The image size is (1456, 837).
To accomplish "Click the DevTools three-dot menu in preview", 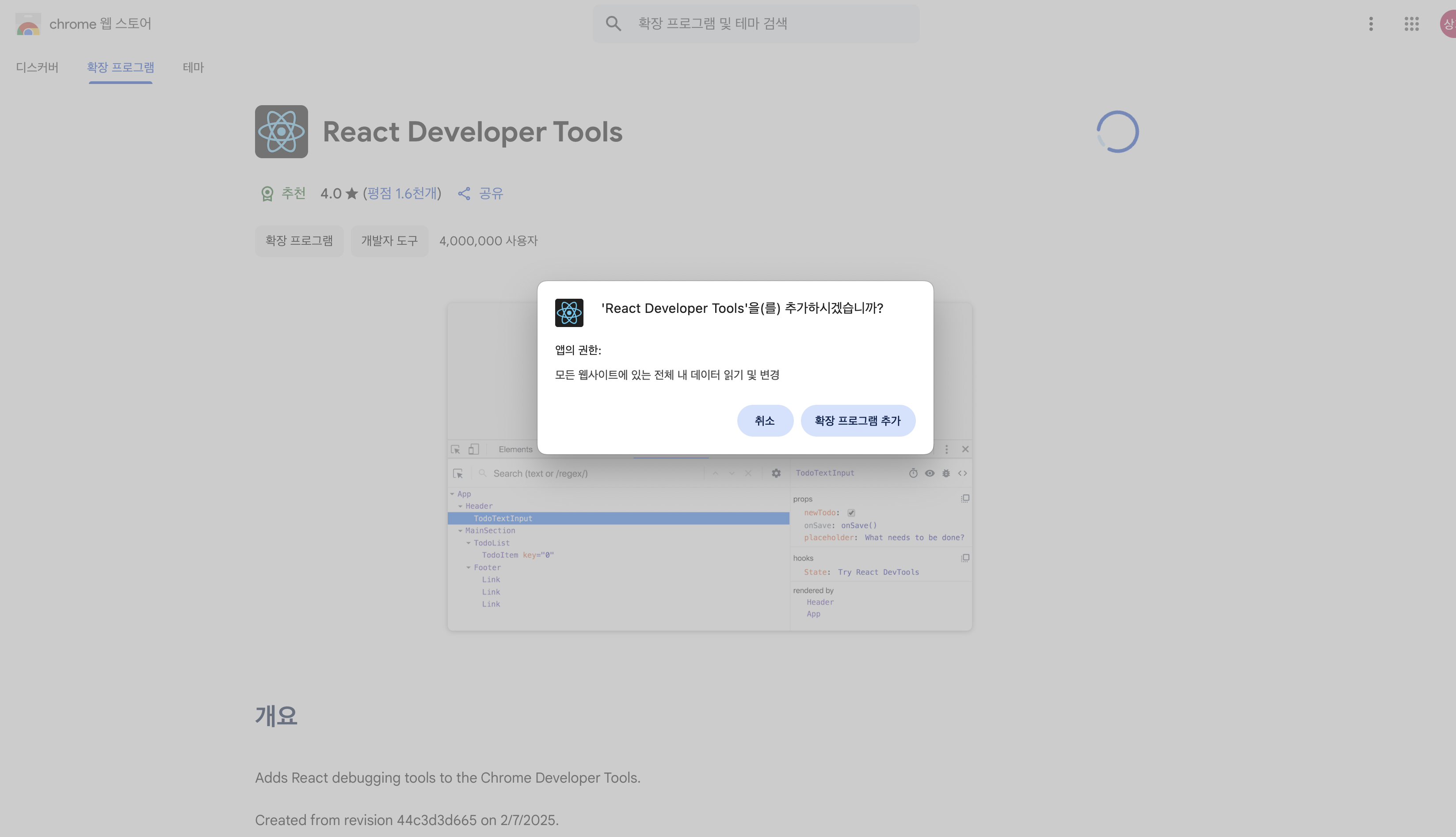I will pyautogui.click(x=947, y=449).
